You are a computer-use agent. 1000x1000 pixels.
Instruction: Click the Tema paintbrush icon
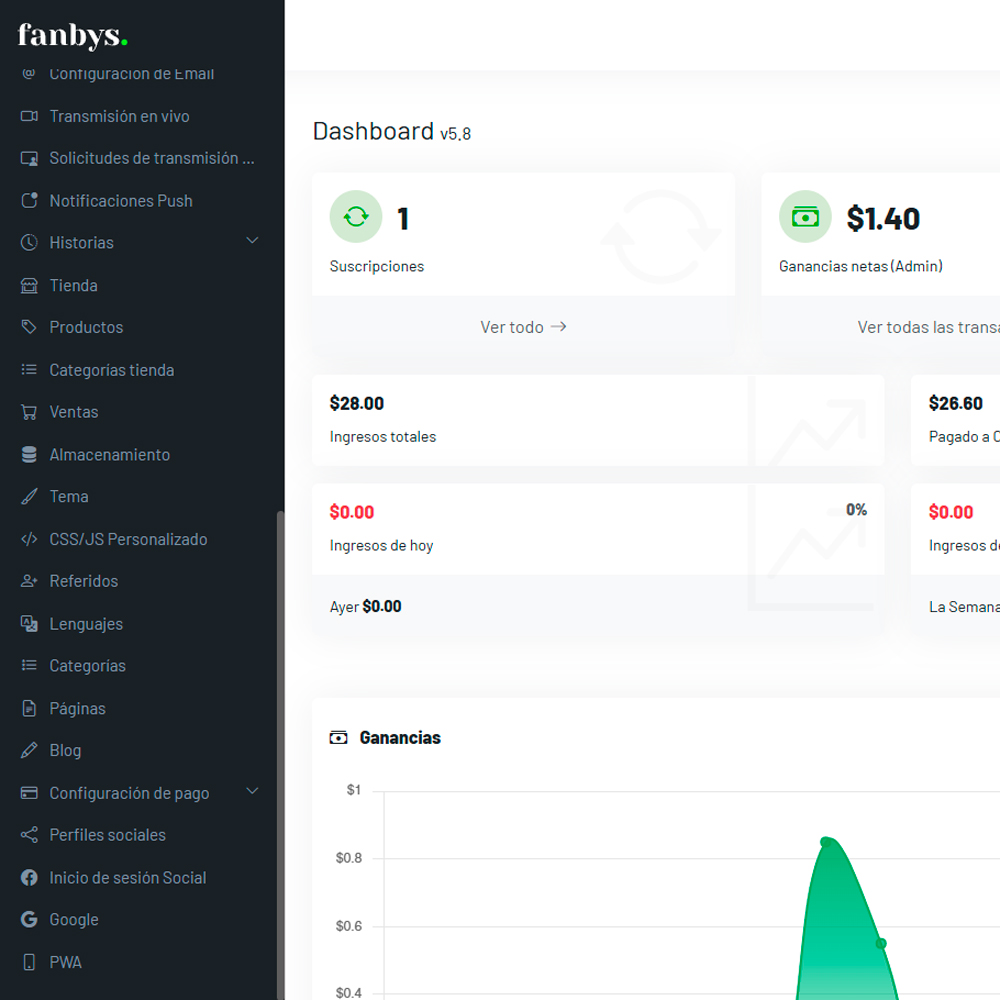[x=29, y=497]
